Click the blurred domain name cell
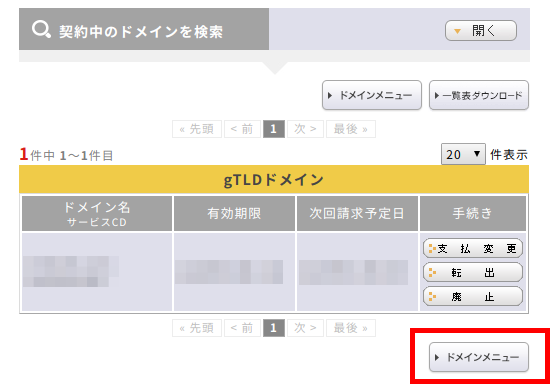The width and height of the screenshot is (555, 388). [97, 272]
